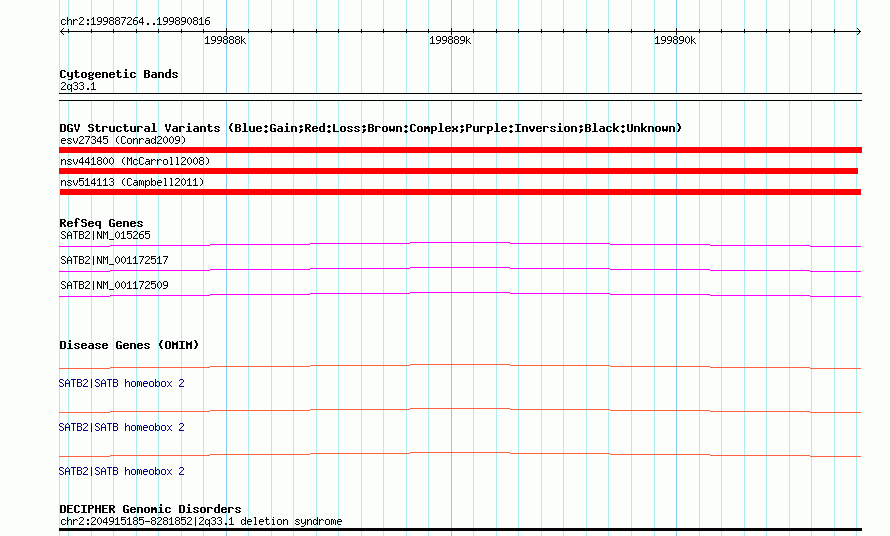This screenshot has width=890, height=536.
Task: Select the SATB2|NM_015265 transcript label
Action: (x=105, y=235)
